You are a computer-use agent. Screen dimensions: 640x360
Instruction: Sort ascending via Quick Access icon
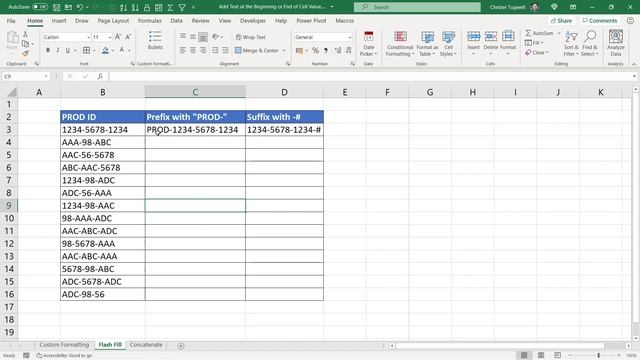(x=123, y=7)
